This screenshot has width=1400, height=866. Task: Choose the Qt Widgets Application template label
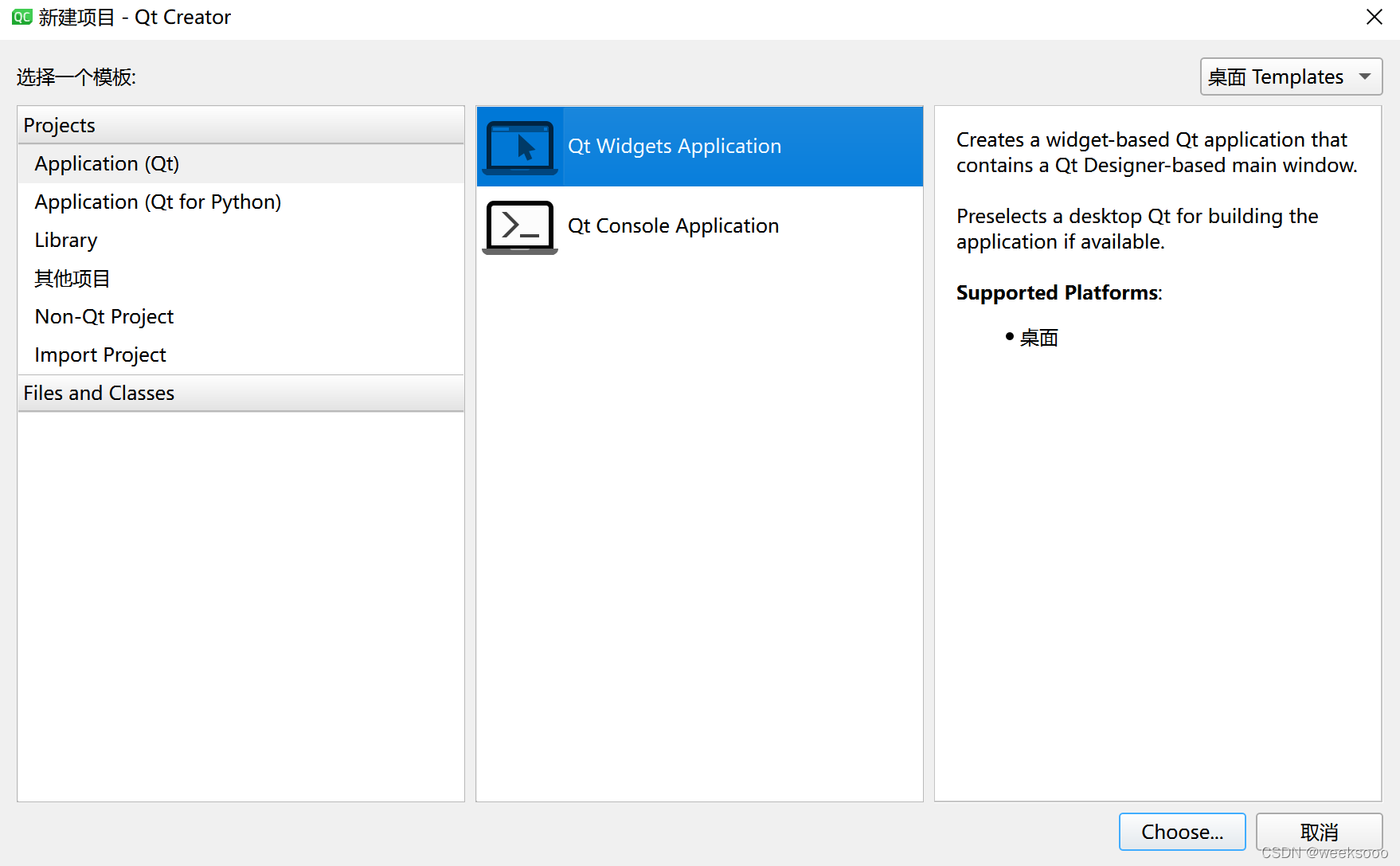coord(675,147)
